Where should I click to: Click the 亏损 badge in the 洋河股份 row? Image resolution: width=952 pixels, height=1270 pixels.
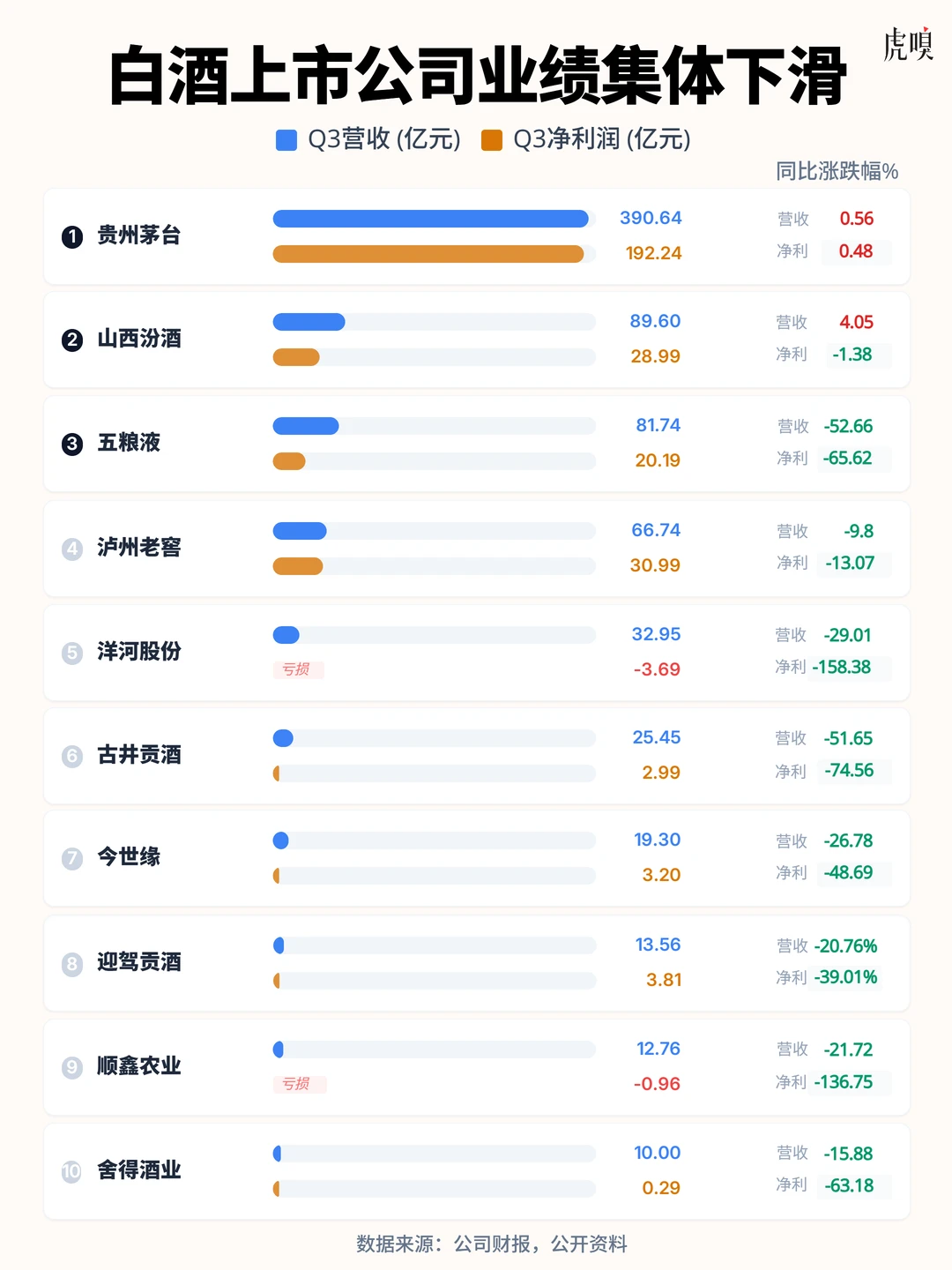tap(300, 670)
